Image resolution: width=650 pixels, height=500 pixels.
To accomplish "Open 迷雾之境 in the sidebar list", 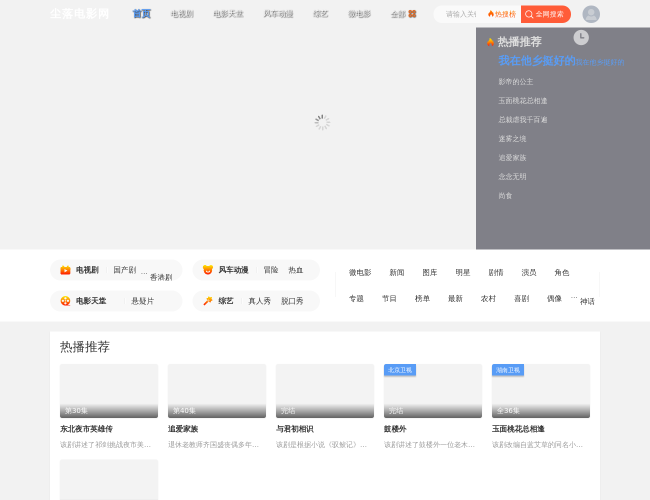I will click(512, 139).
